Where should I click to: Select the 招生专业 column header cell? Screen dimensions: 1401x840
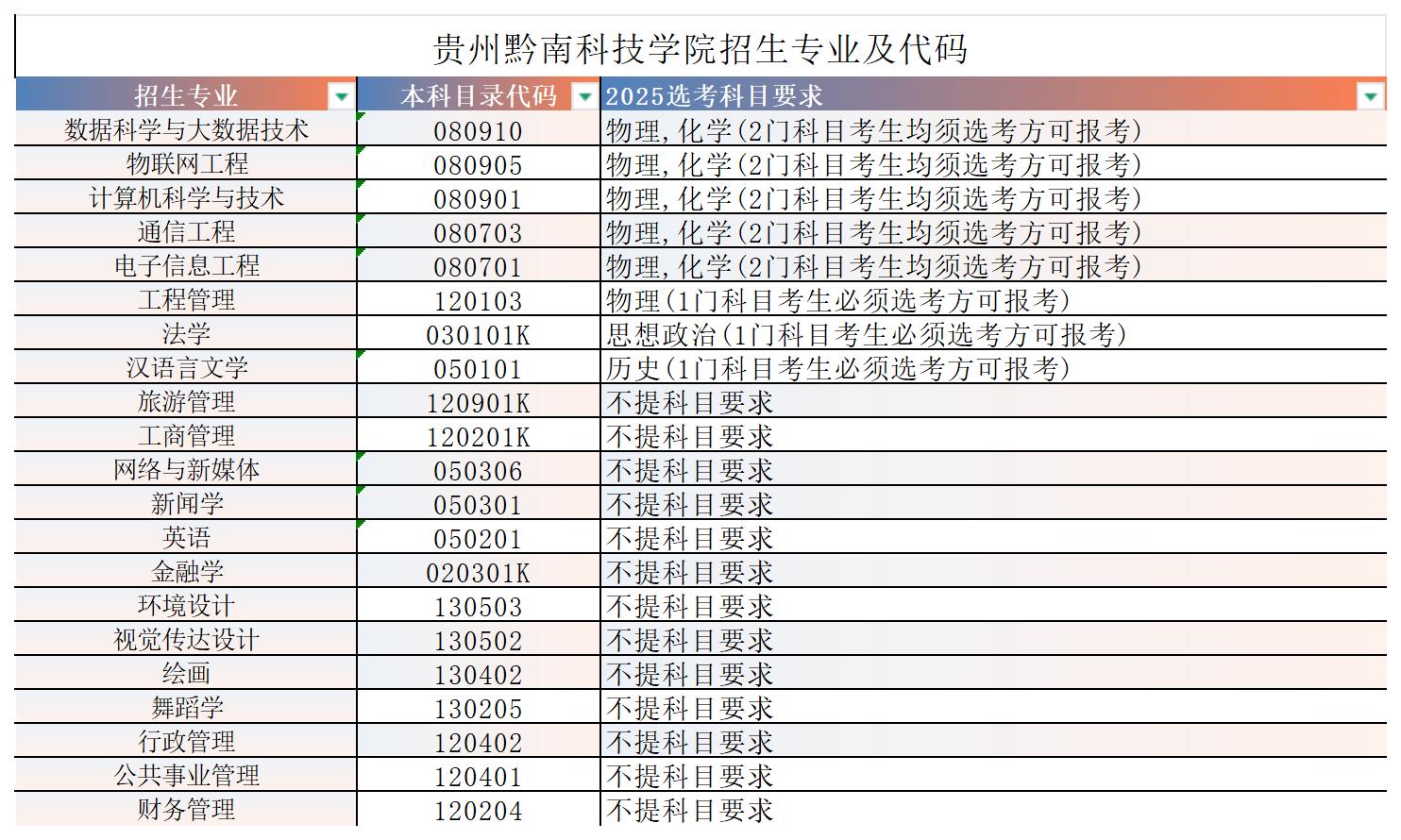(184, 94)
